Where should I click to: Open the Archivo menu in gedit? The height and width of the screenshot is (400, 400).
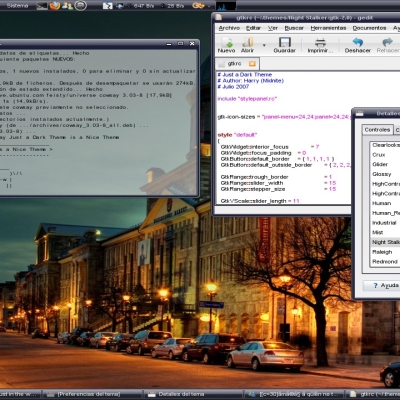click(x=229, y=28)
